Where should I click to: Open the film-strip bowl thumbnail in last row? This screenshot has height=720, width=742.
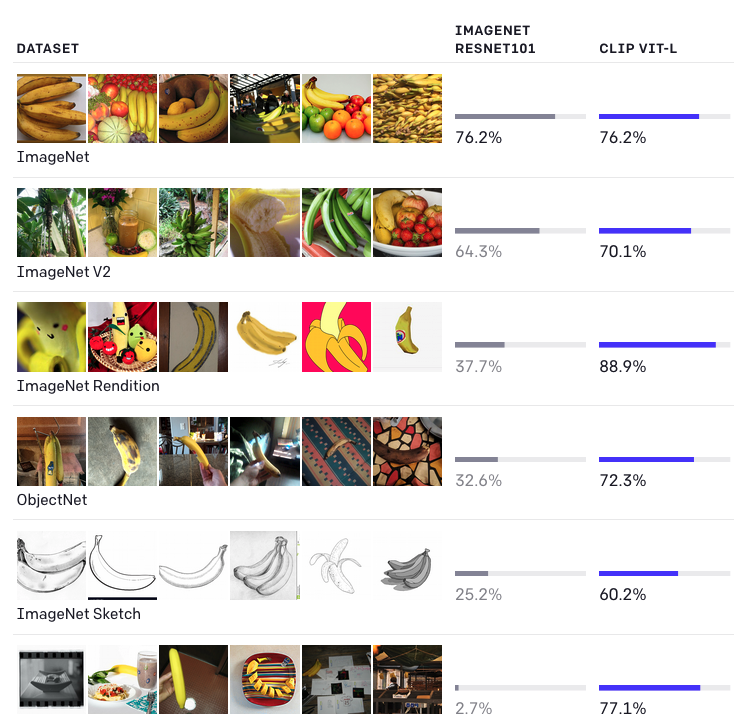pos(52,679)
